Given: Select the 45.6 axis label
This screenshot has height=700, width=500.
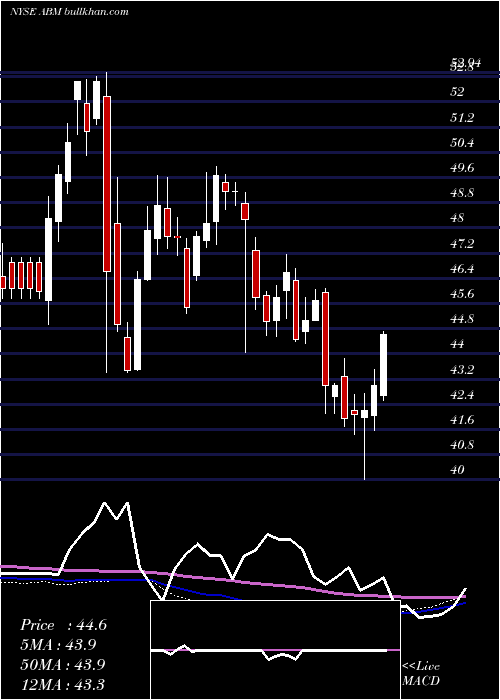Looking at the screenshot, I should (461, 294).
